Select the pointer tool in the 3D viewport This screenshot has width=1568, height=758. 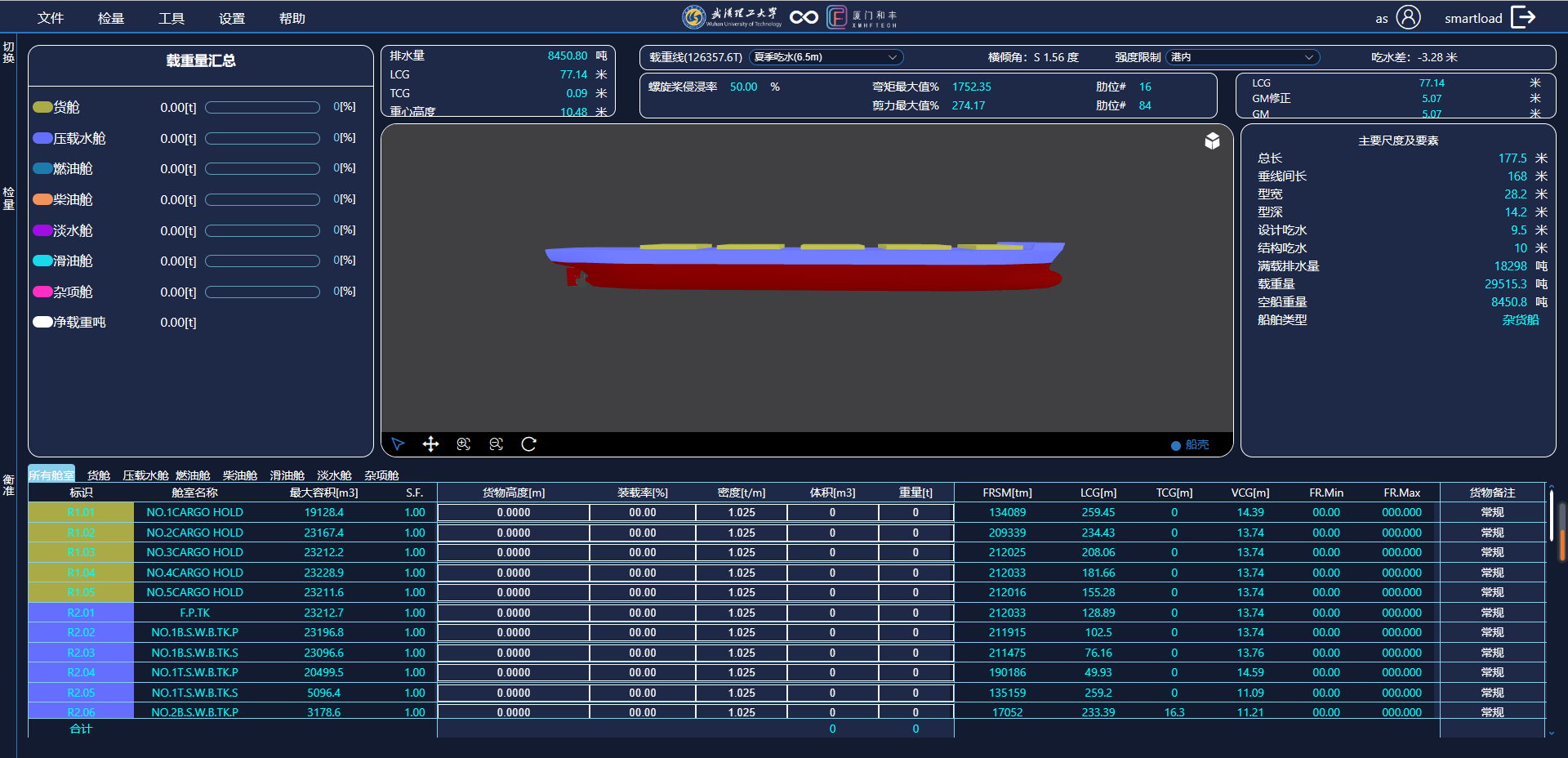pos(398,444)
